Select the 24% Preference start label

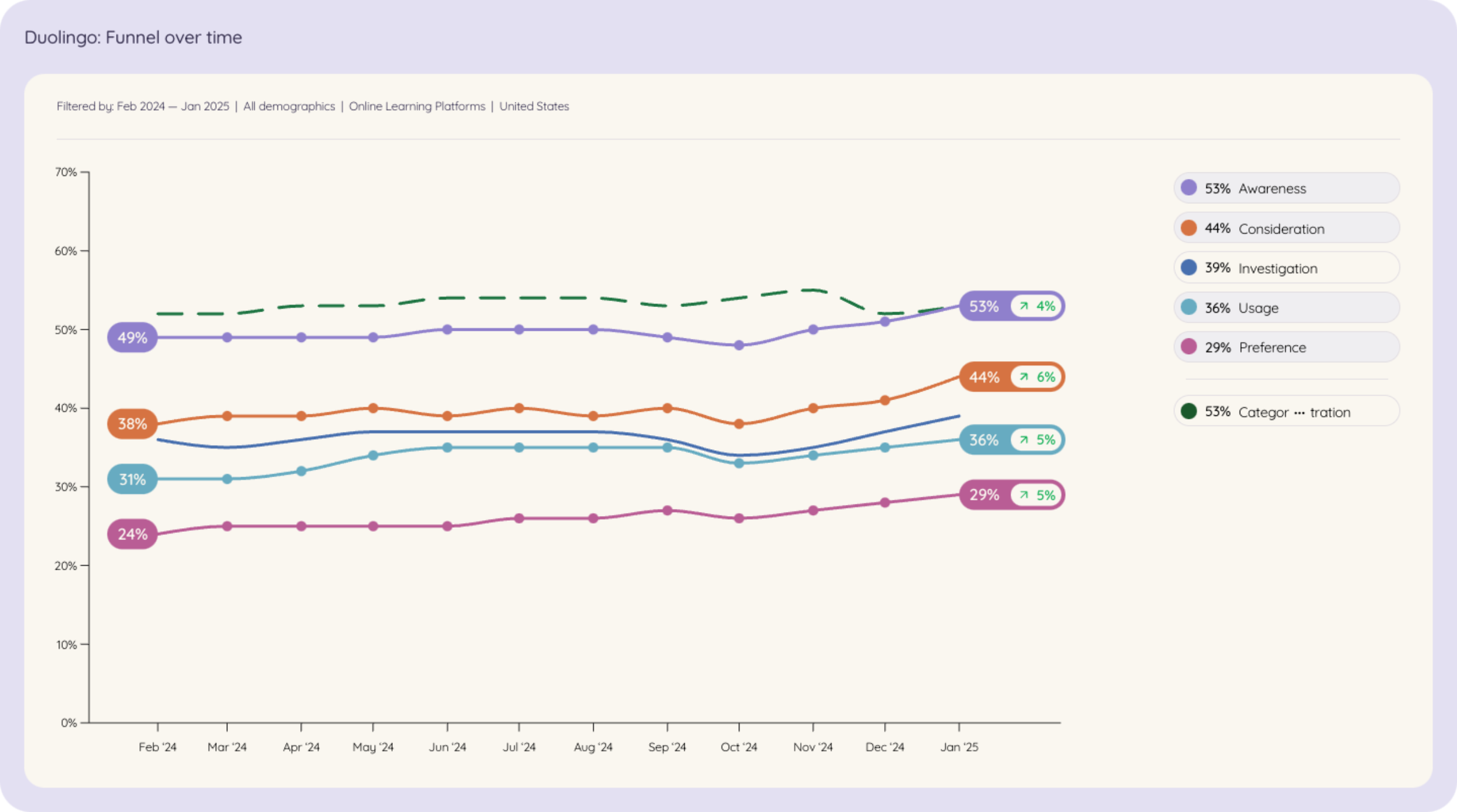pos(132,534)
